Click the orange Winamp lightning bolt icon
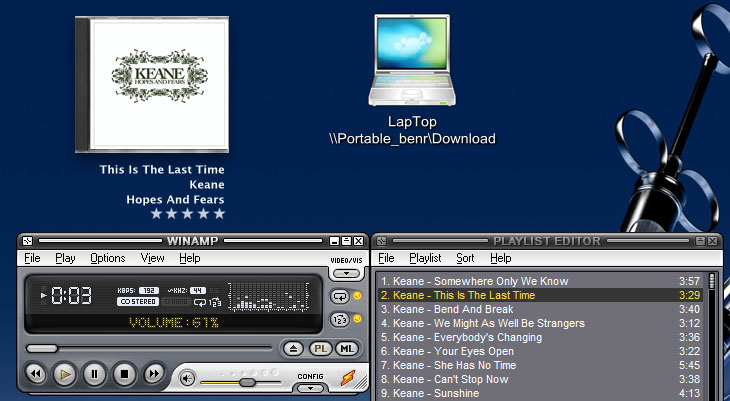 (x=347, y=378)
